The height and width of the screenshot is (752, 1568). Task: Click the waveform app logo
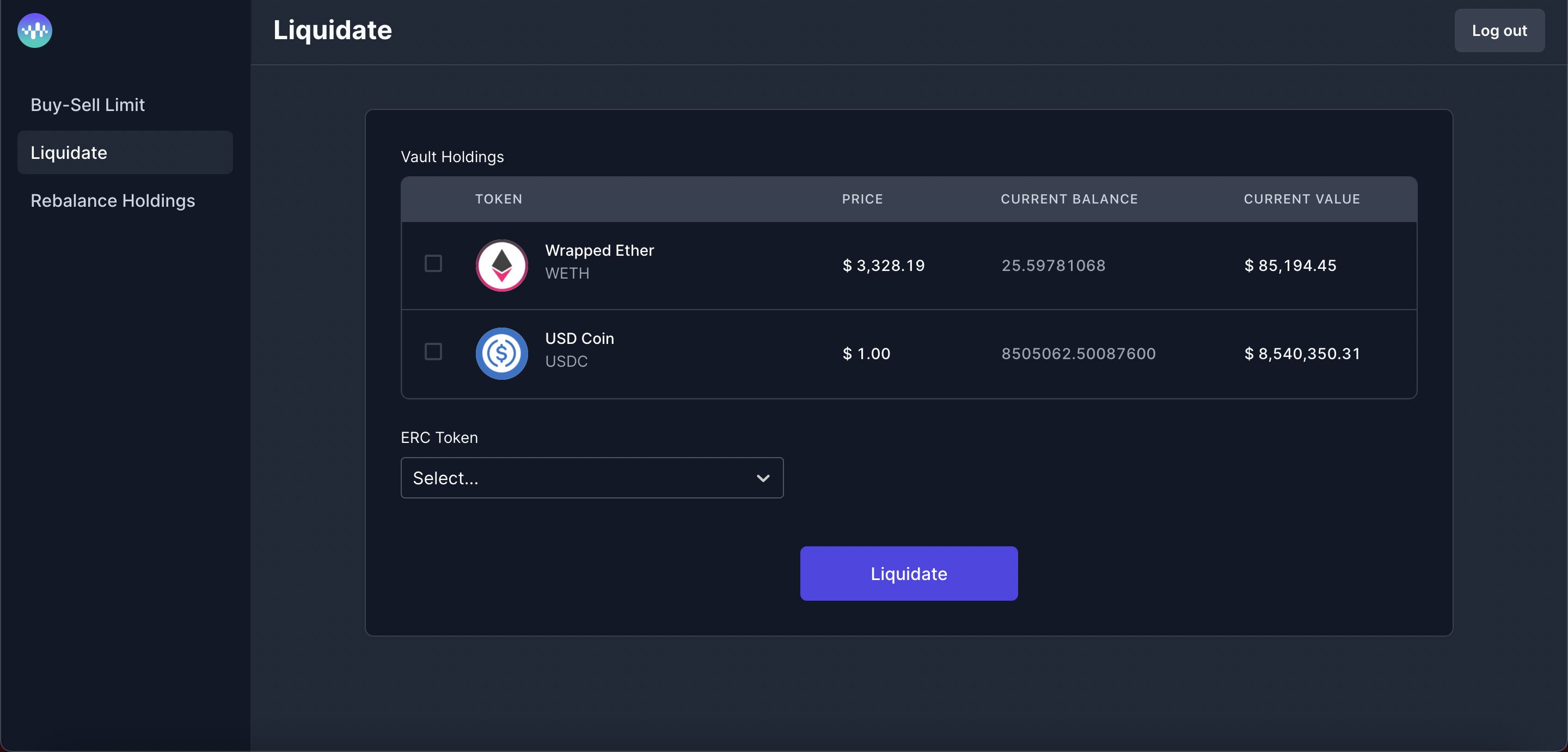pos(35,30)
